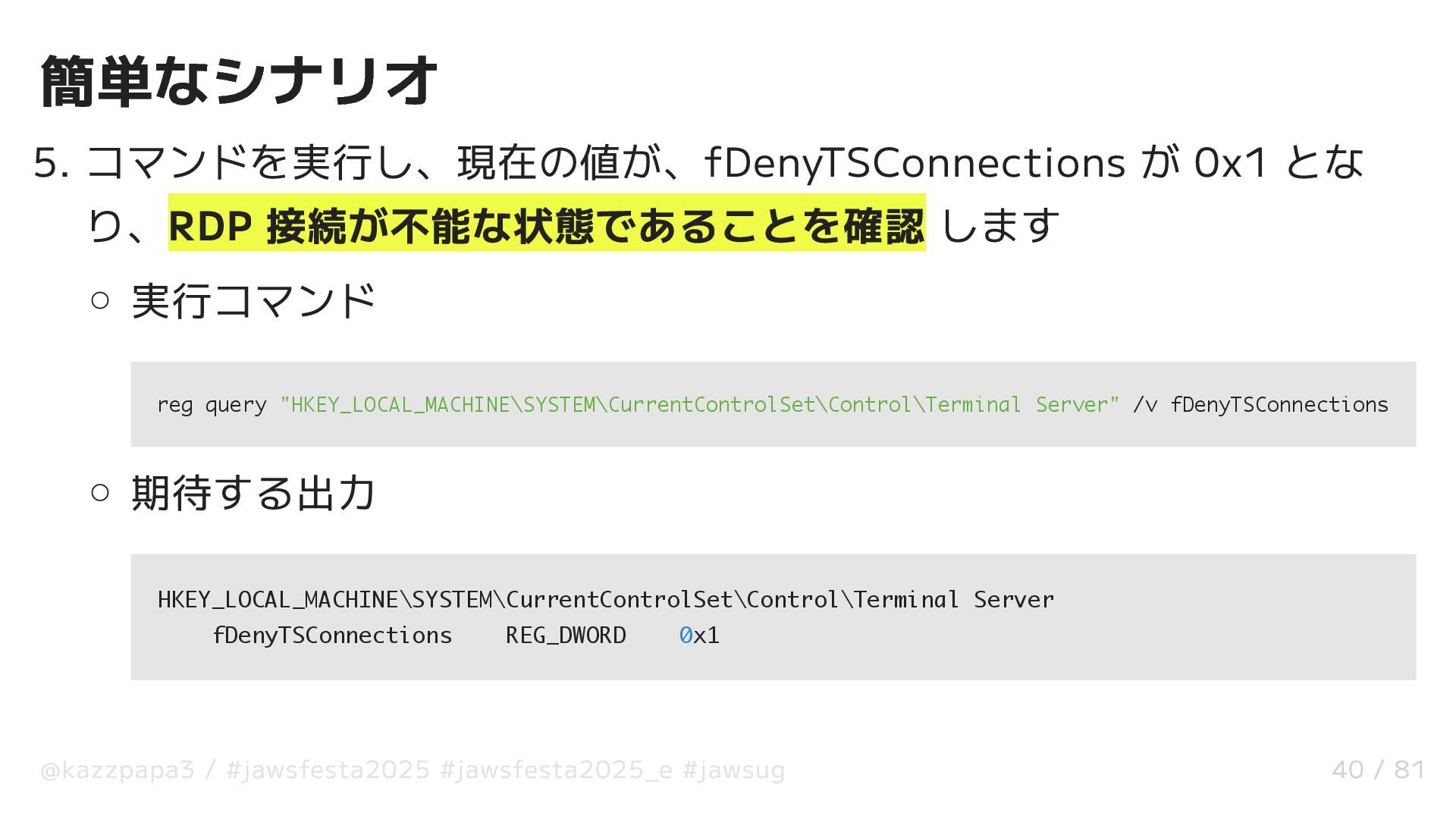Screen dimensions: 1456x819
Task: Click the hollow bullet before 期待する出力
Action: (100, 492)
